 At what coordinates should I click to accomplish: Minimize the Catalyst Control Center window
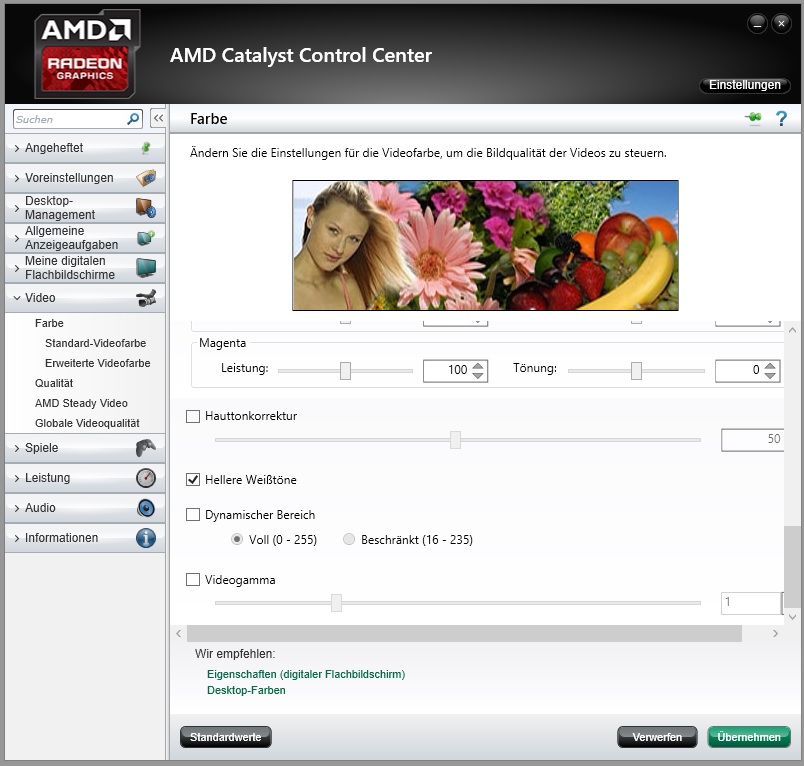click(757, 24)
